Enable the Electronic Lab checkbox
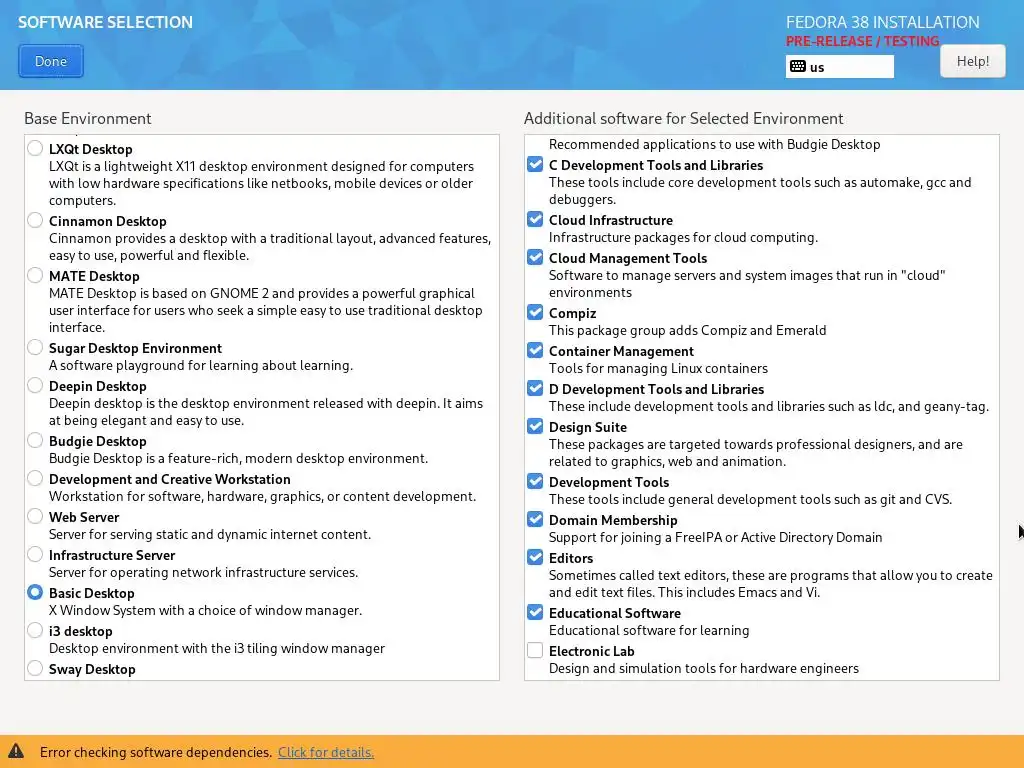Screen dimensions: 1024x768 point(535,650)
